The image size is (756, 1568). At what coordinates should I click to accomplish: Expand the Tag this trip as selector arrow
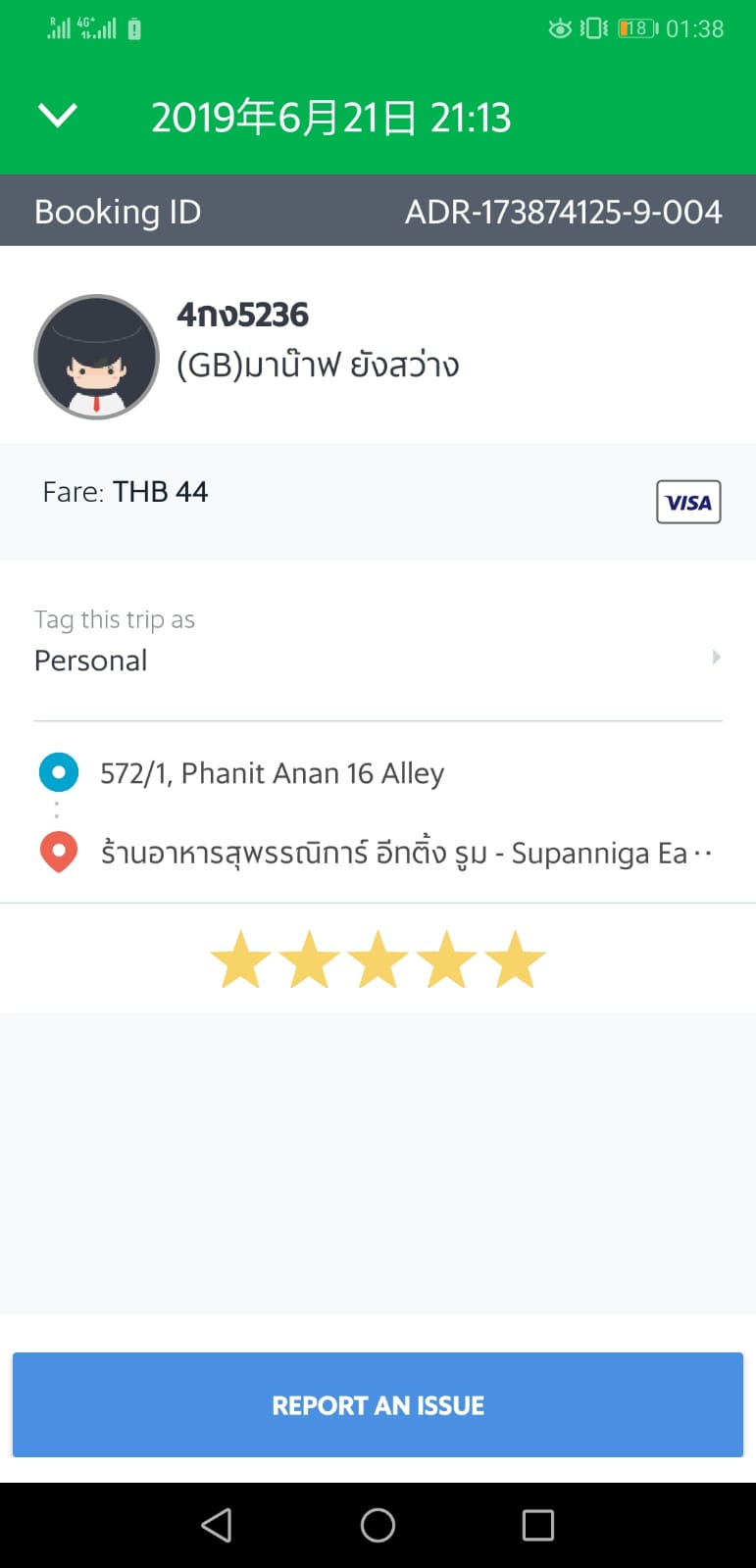click(x=716, y=657)
